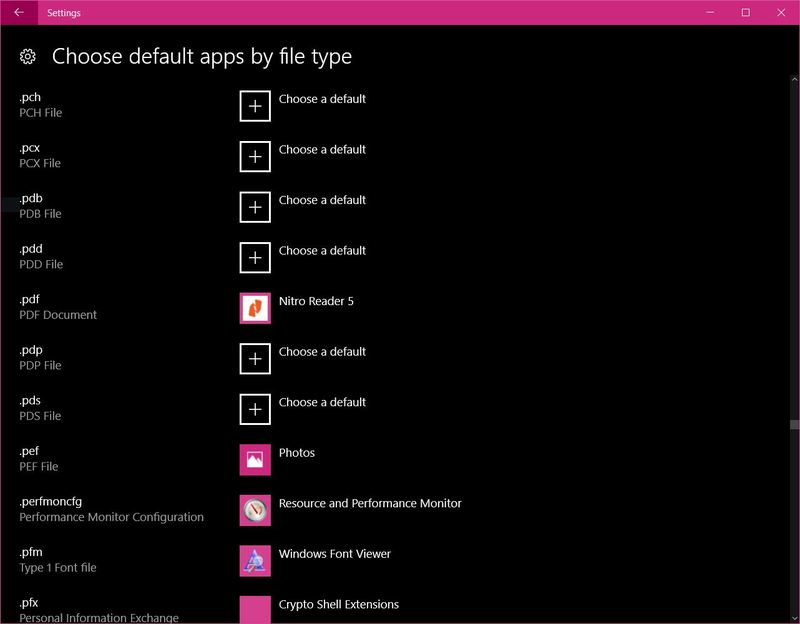Click the settings gear icon near the title

tap(29, 57)
